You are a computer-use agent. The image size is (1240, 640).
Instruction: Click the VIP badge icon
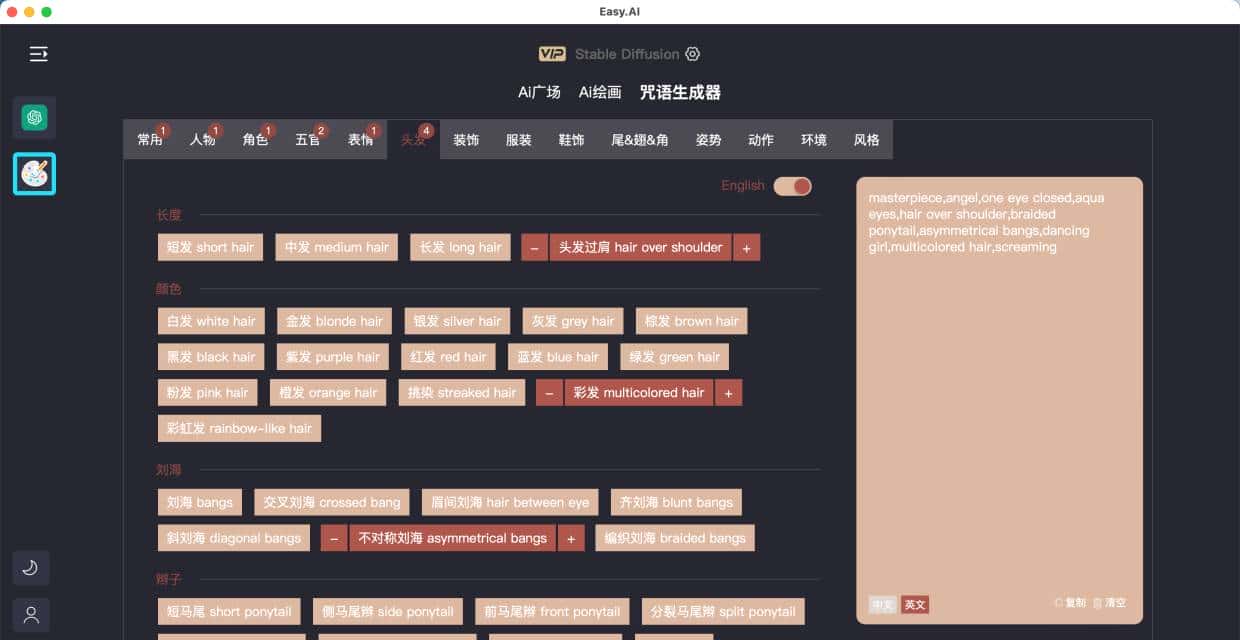551,53
